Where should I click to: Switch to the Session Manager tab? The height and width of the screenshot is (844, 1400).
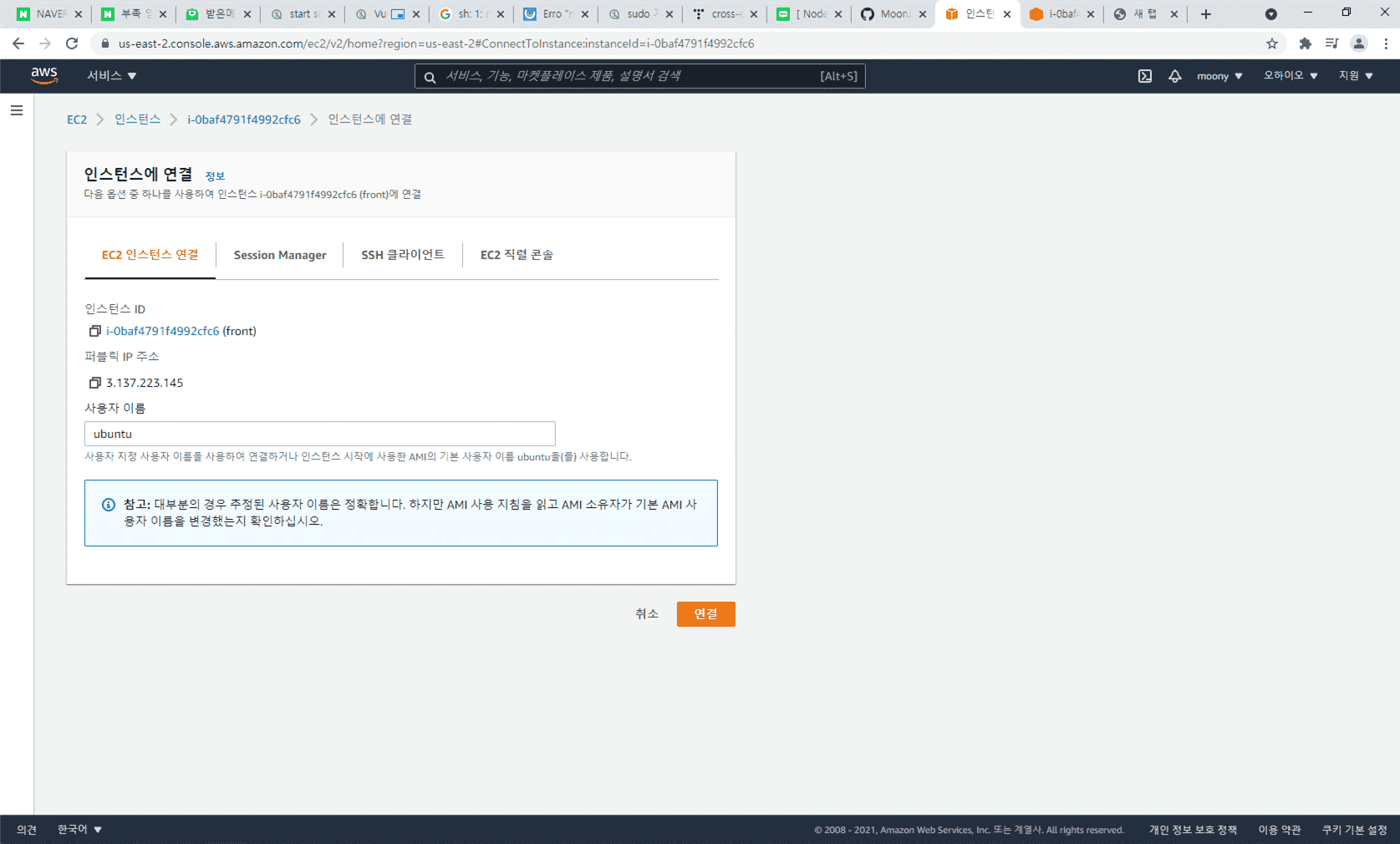280,255
